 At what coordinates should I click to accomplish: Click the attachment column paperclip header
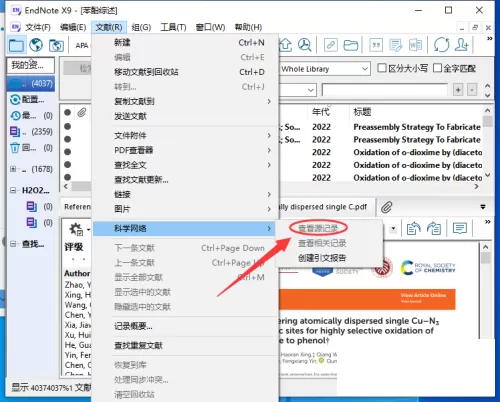pyautogui.click(x=82, y=112)
